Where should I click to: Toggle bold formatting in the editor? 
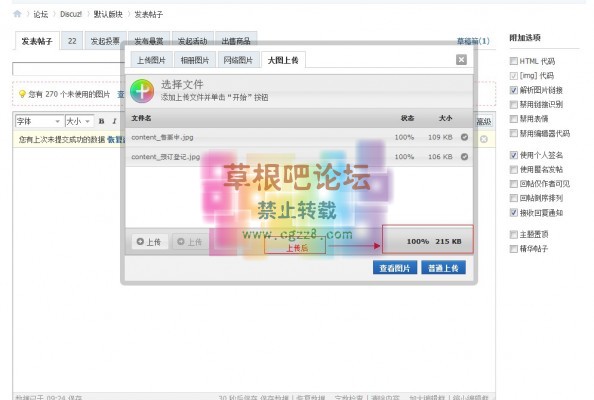(x=101, y=121)
